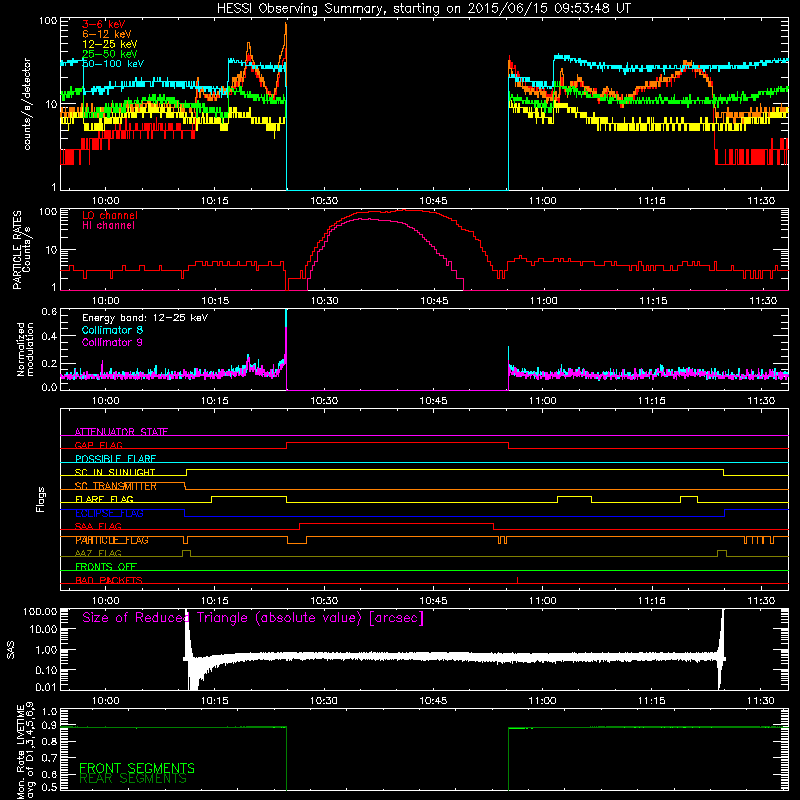The width and height of the screenshot is (800, 800).
Task: Click the HESSI Observing Summary title text
Action: (423, 8)
